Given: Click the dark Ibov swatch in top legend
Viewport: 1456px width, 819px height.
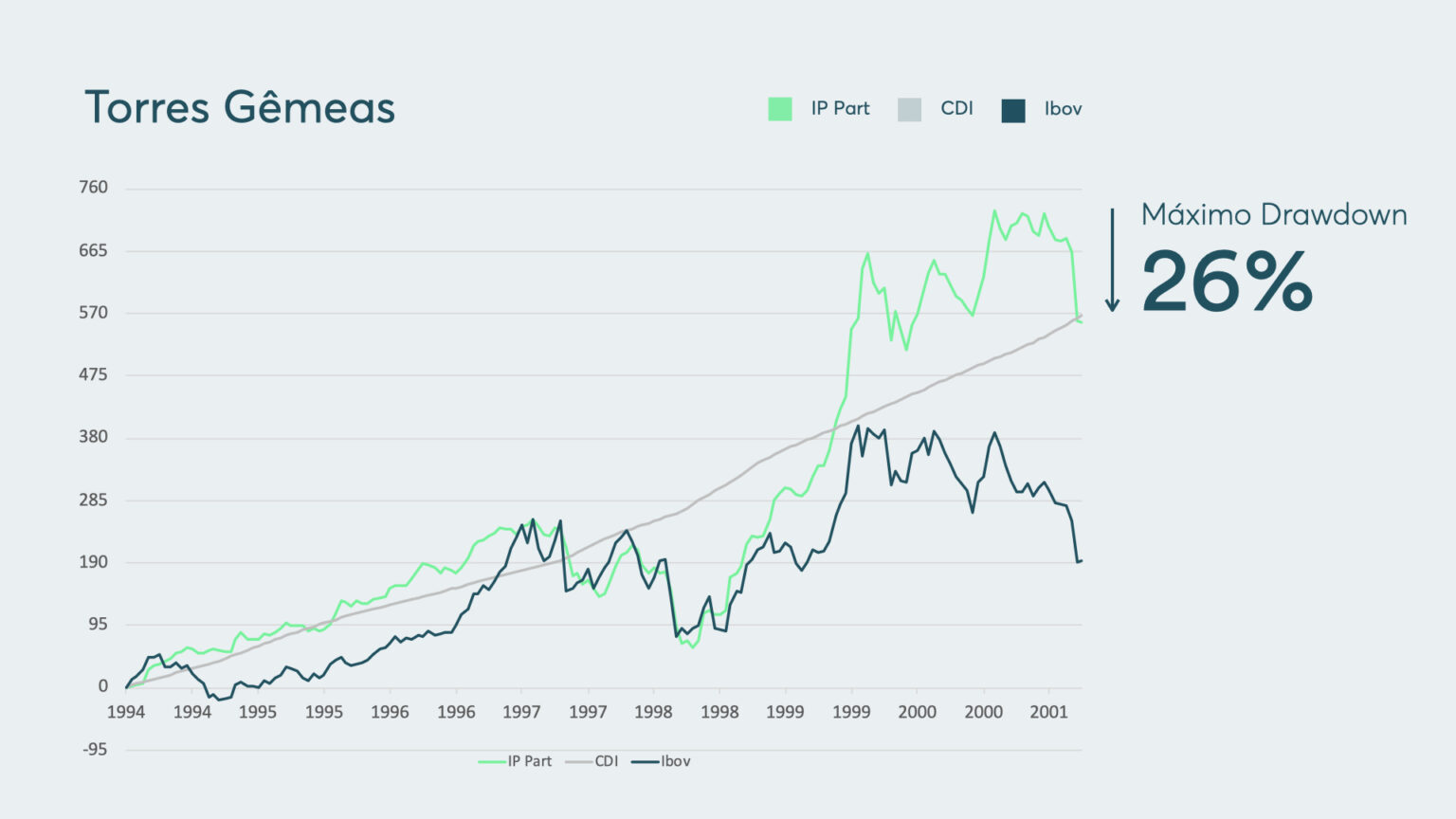Looking at the screenshot, I should click(1013, 110).
